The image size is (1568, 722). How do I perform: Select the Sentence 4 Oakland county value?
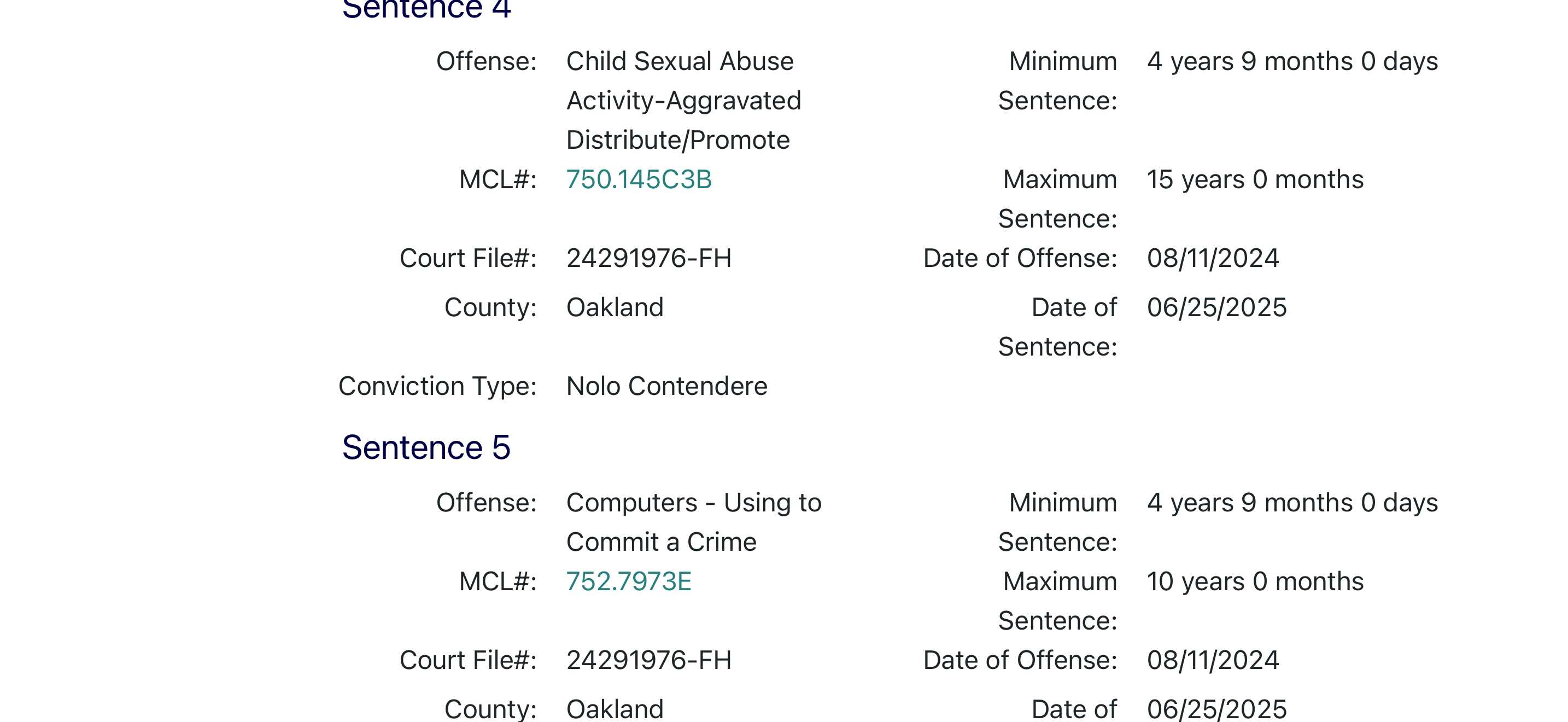[614, 307]
